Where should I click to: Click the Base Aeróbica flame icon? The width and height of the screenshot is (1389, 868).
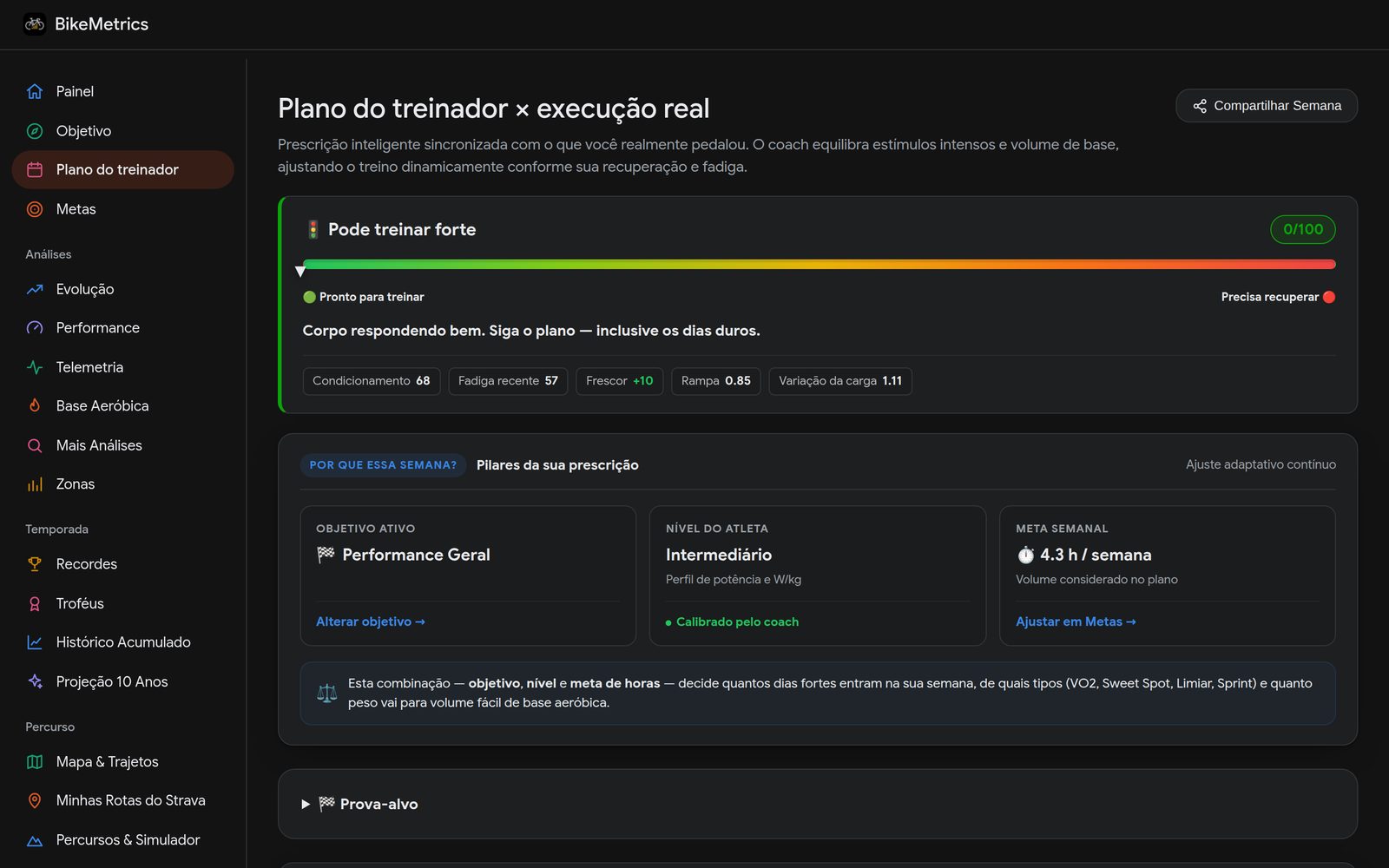coord(35,405)
